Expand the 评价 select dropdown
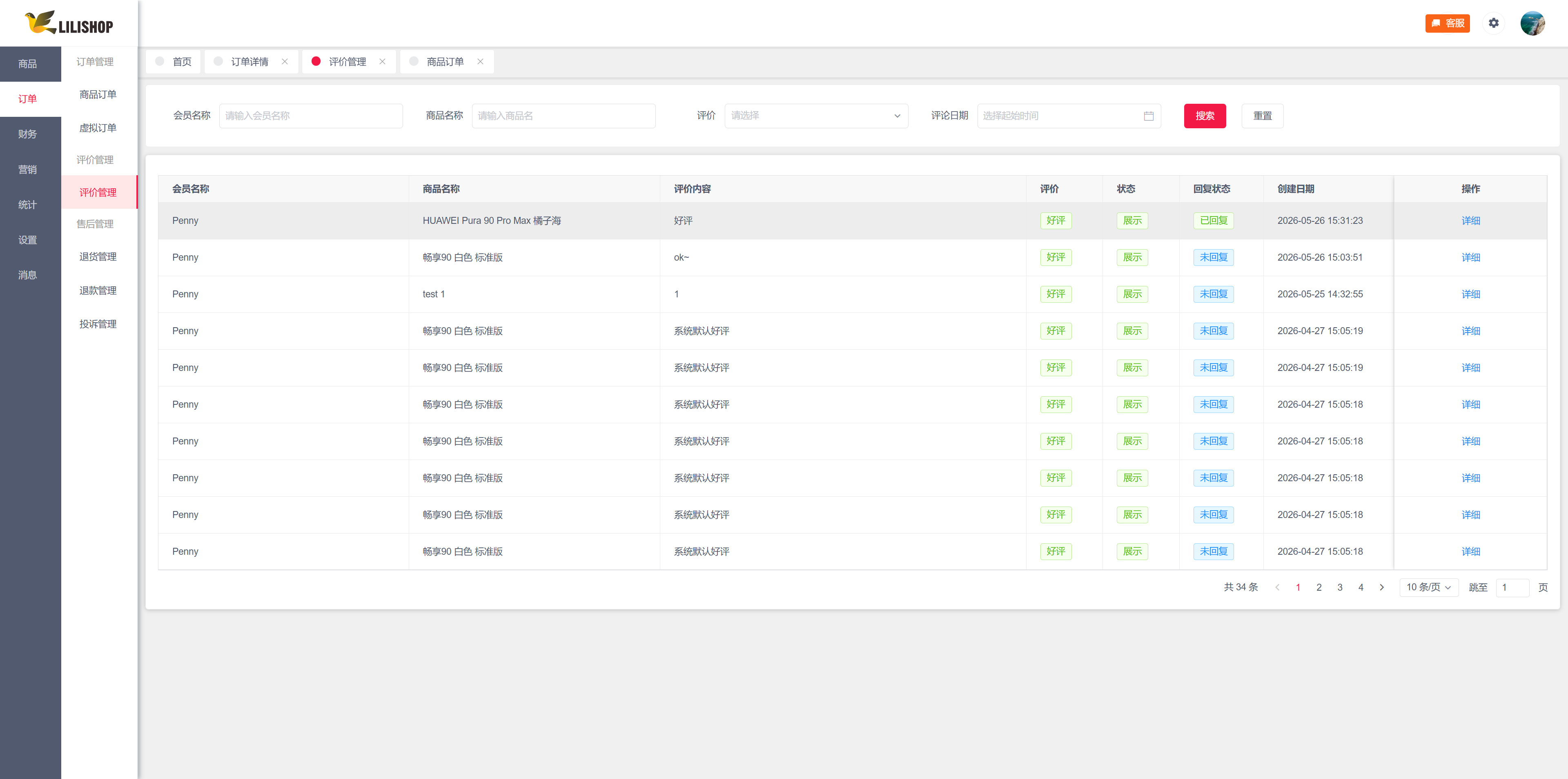Viewport: 1568px width, 779px height. pos(816,116)
